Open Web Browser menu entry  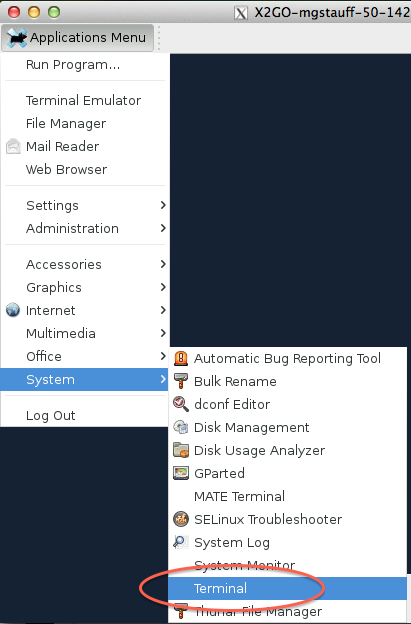click(85, 170)
